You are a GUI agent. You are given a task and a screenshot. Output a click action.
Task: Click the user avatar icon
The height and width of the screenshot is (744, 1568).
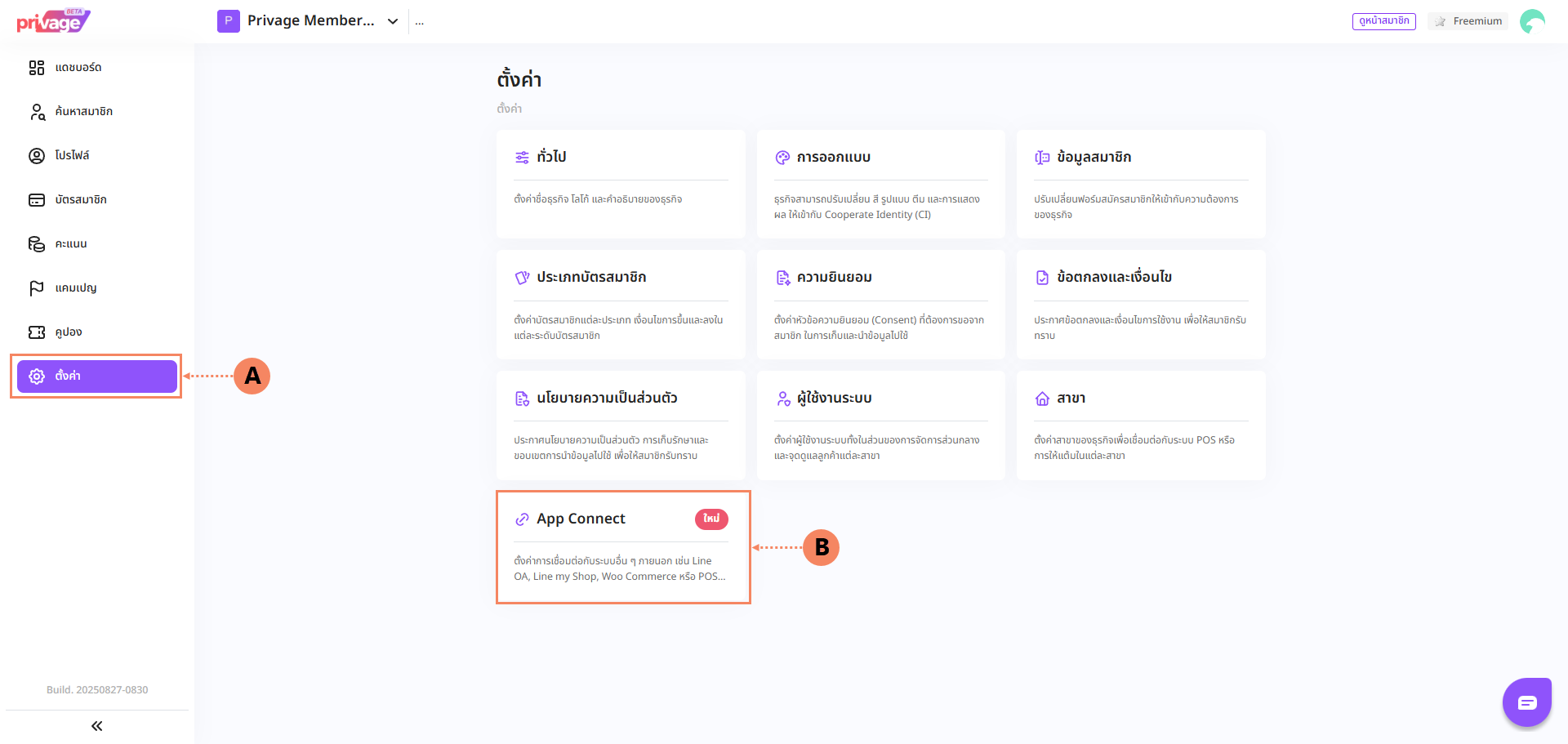[1532, 21]
